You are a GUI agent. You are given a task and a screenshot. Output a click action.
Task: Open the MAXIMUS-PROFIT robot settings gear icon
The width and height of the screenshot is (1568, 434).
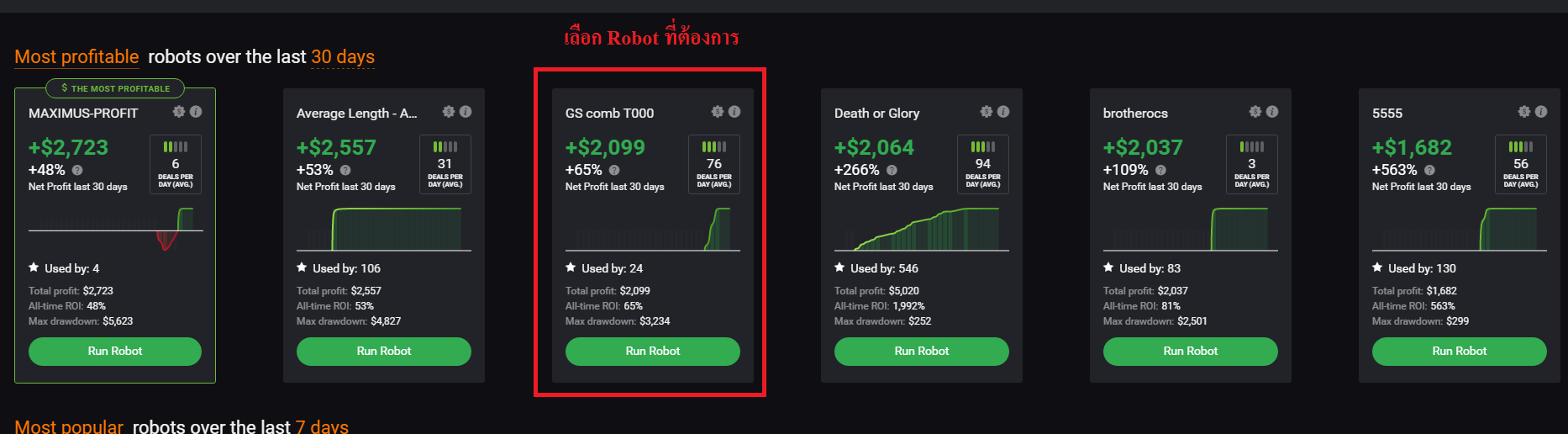(179, 111)
